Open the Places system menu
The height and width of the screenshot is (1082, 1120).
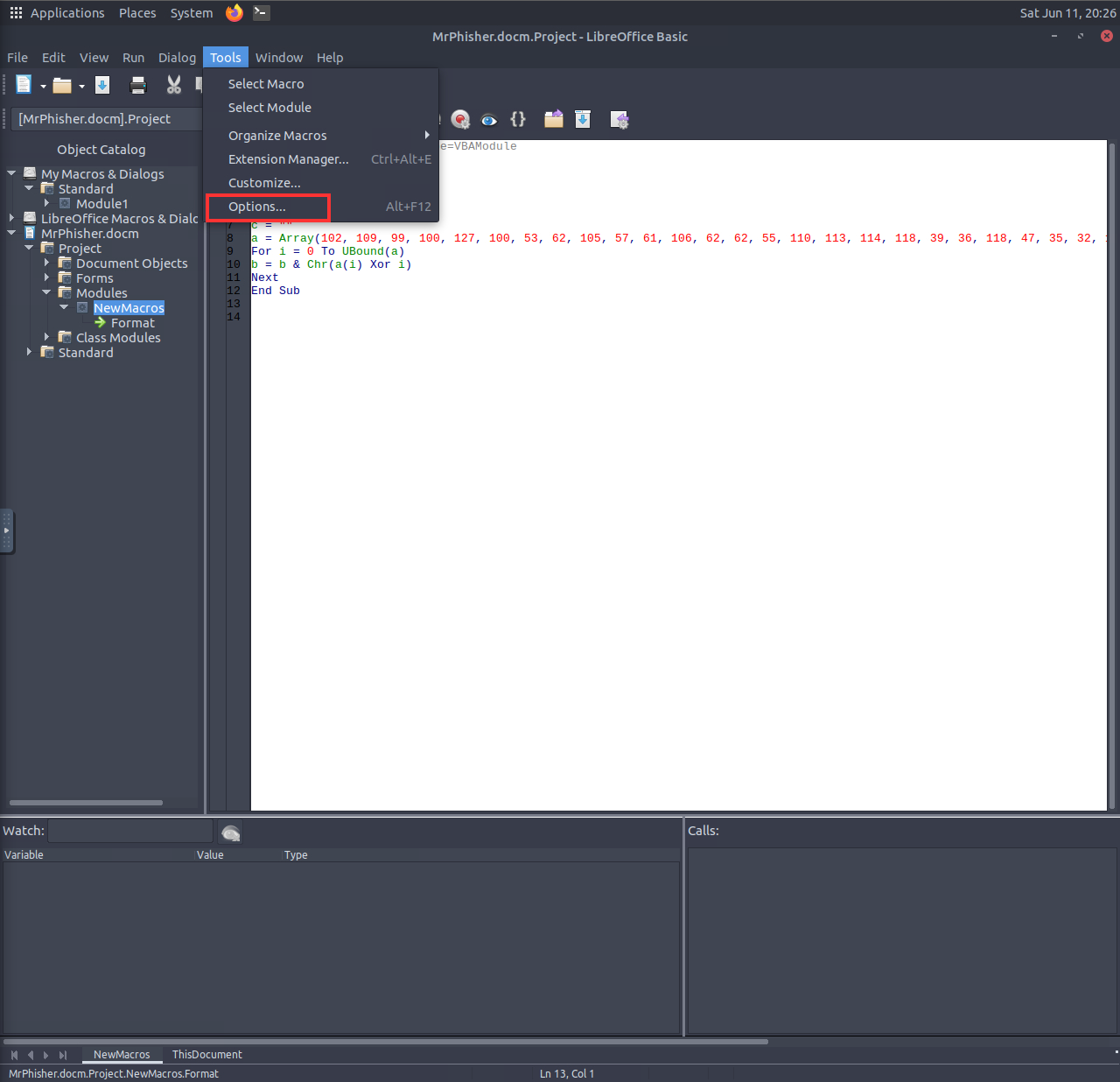(x=137, y=13)
